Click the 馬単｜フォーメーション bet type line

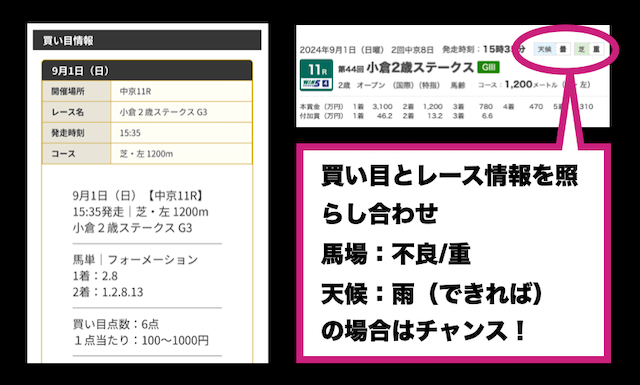[x=135, y=260]
